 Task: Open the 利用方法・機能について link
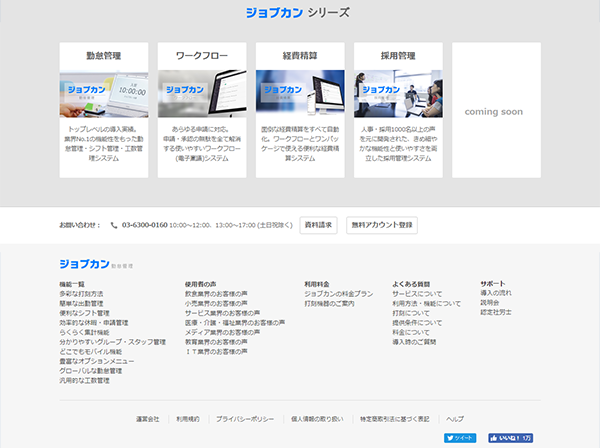427,303
